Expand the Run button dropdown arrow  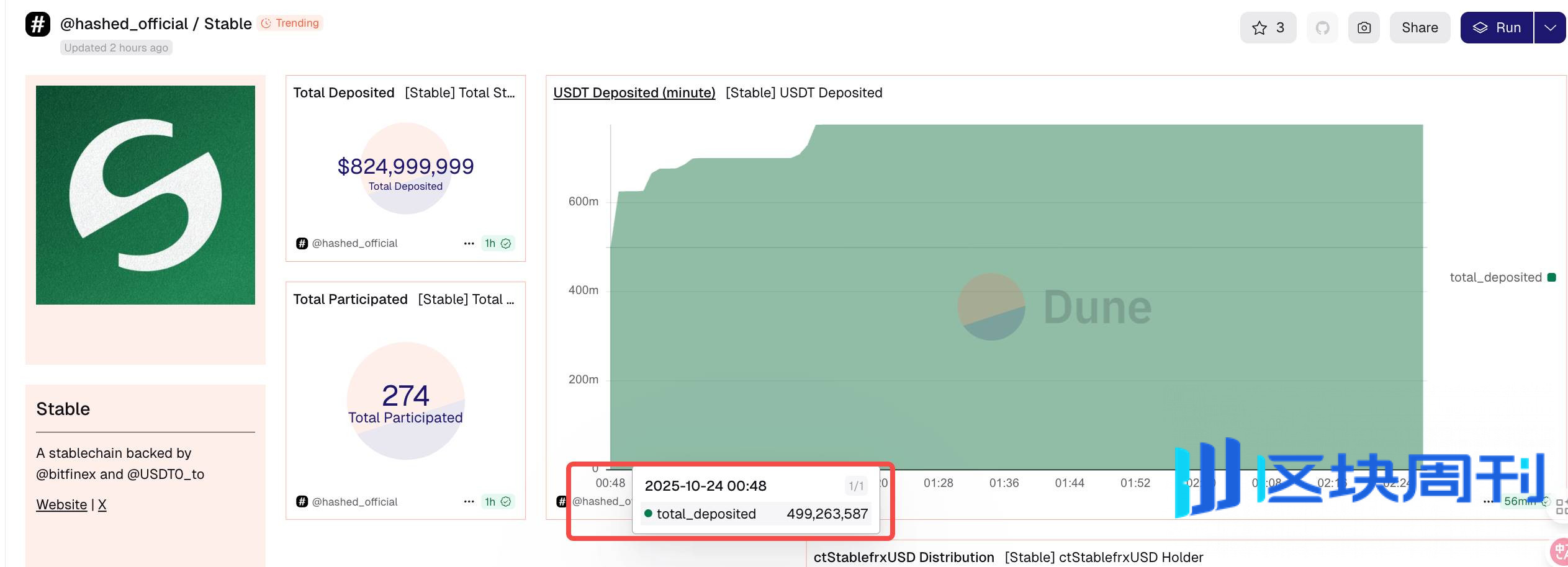tap(1550, 28)
